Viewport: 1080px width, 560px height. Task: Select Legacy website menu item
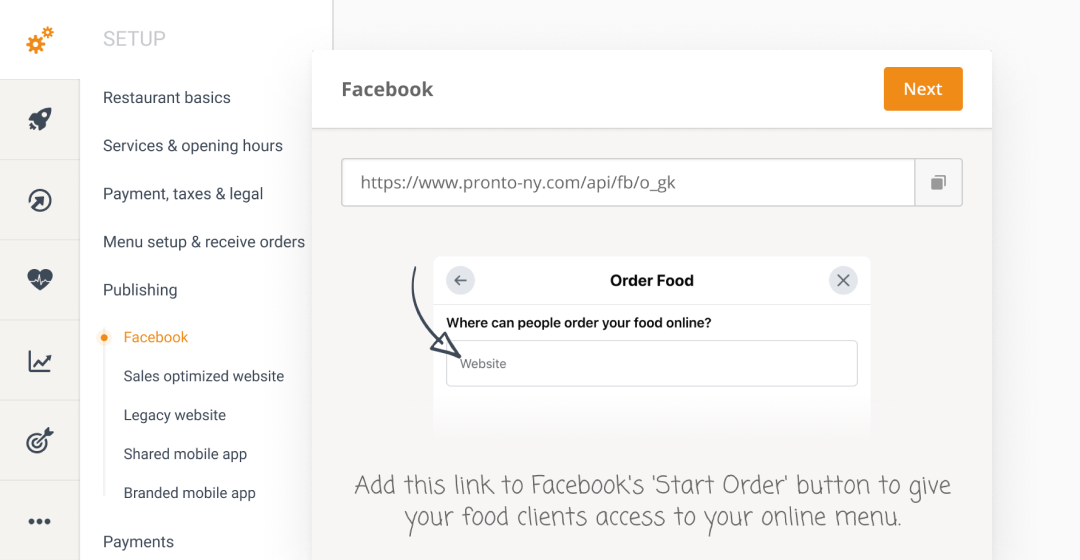tap(175, 415)
